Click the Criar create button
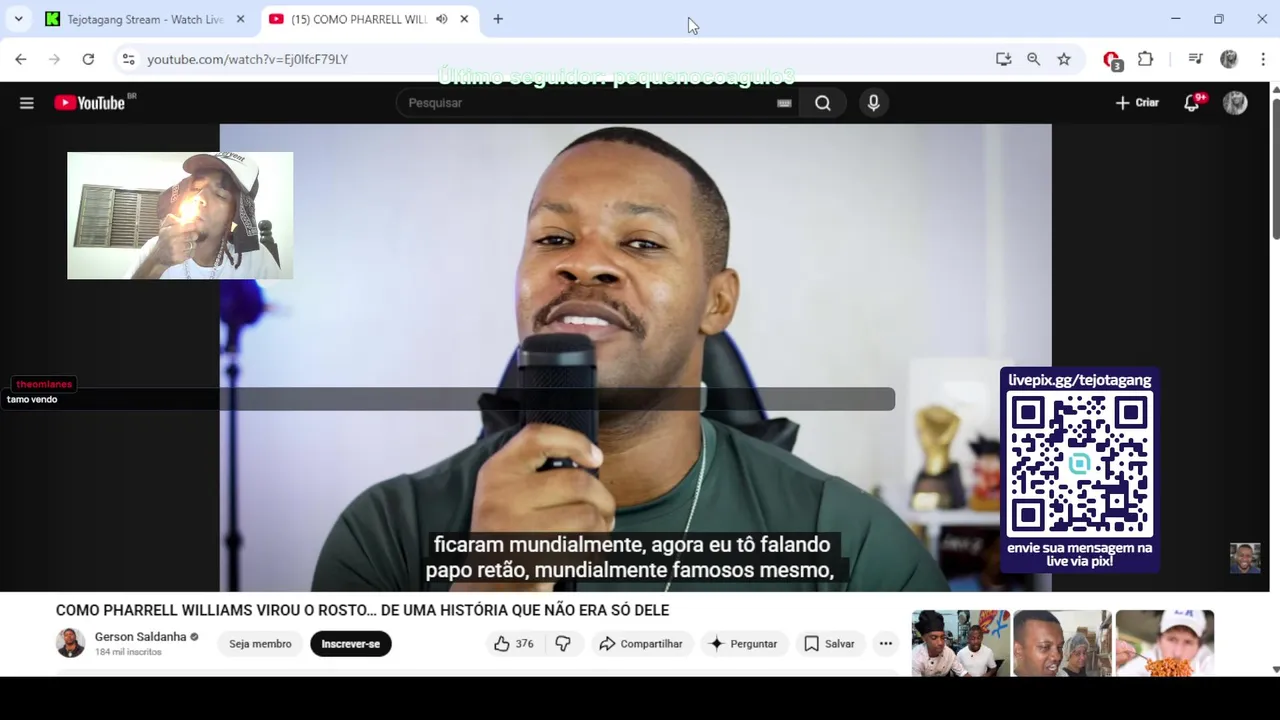This screenshot has width=1280, height=720. click(1137, 103)
